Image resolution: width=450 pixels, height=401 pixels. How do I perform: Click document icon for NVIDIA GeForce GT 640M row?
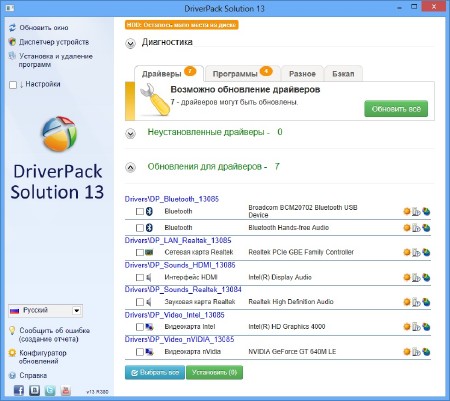pos(416,352)
